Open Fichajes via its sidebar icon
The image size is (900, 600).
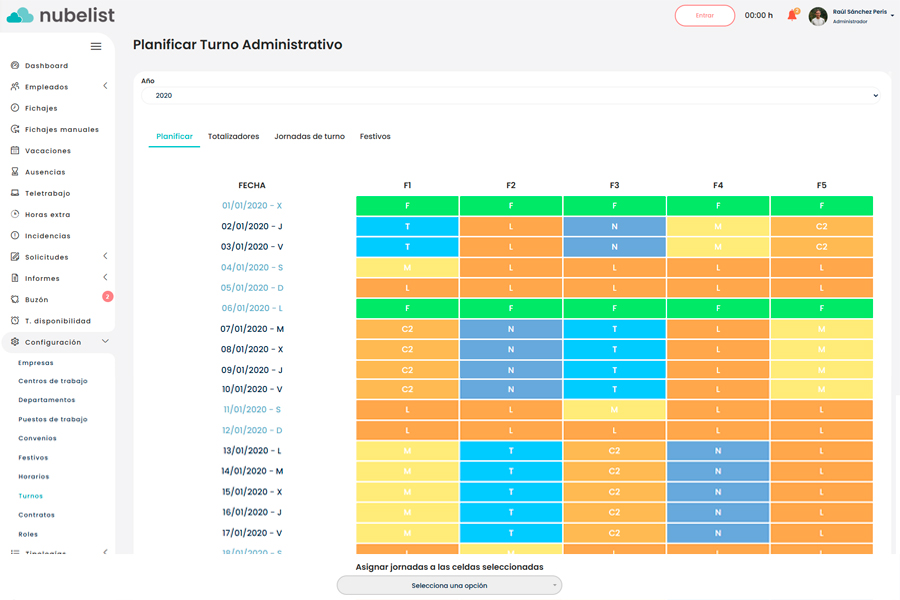pyautogui.click(x=15, y=108)
